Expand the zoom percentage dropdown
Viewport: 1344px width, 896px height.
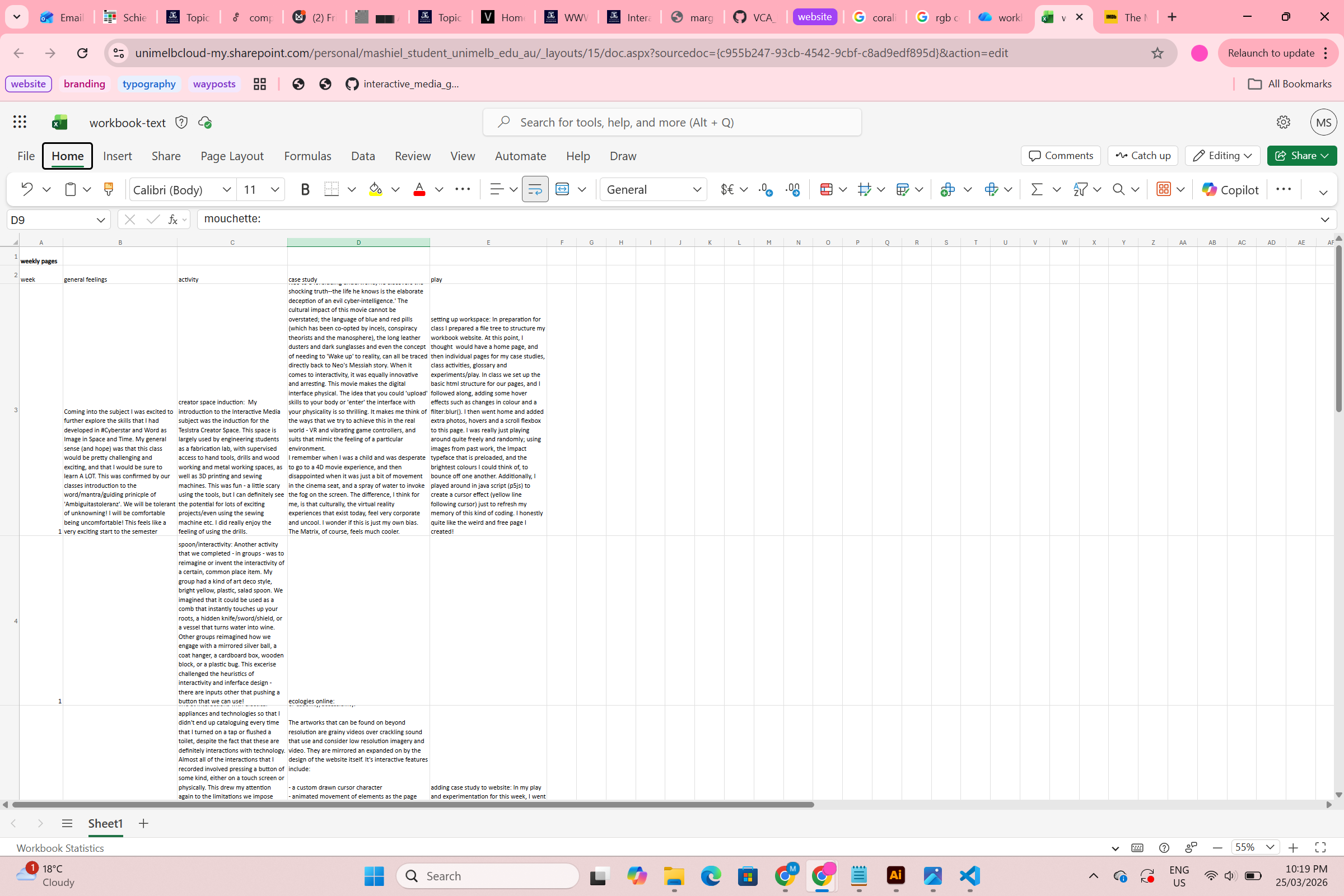click(1270, 847)
